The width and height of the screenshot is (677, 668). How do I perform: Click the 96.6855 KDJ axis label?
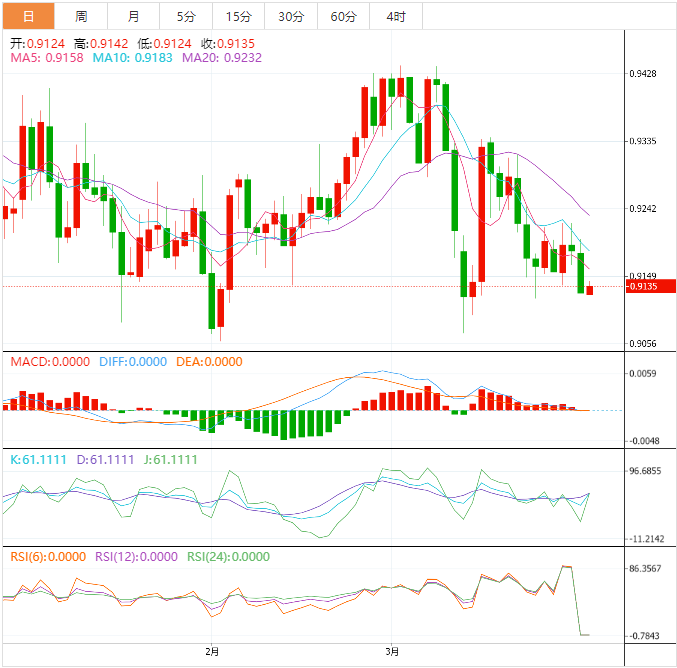645,471
